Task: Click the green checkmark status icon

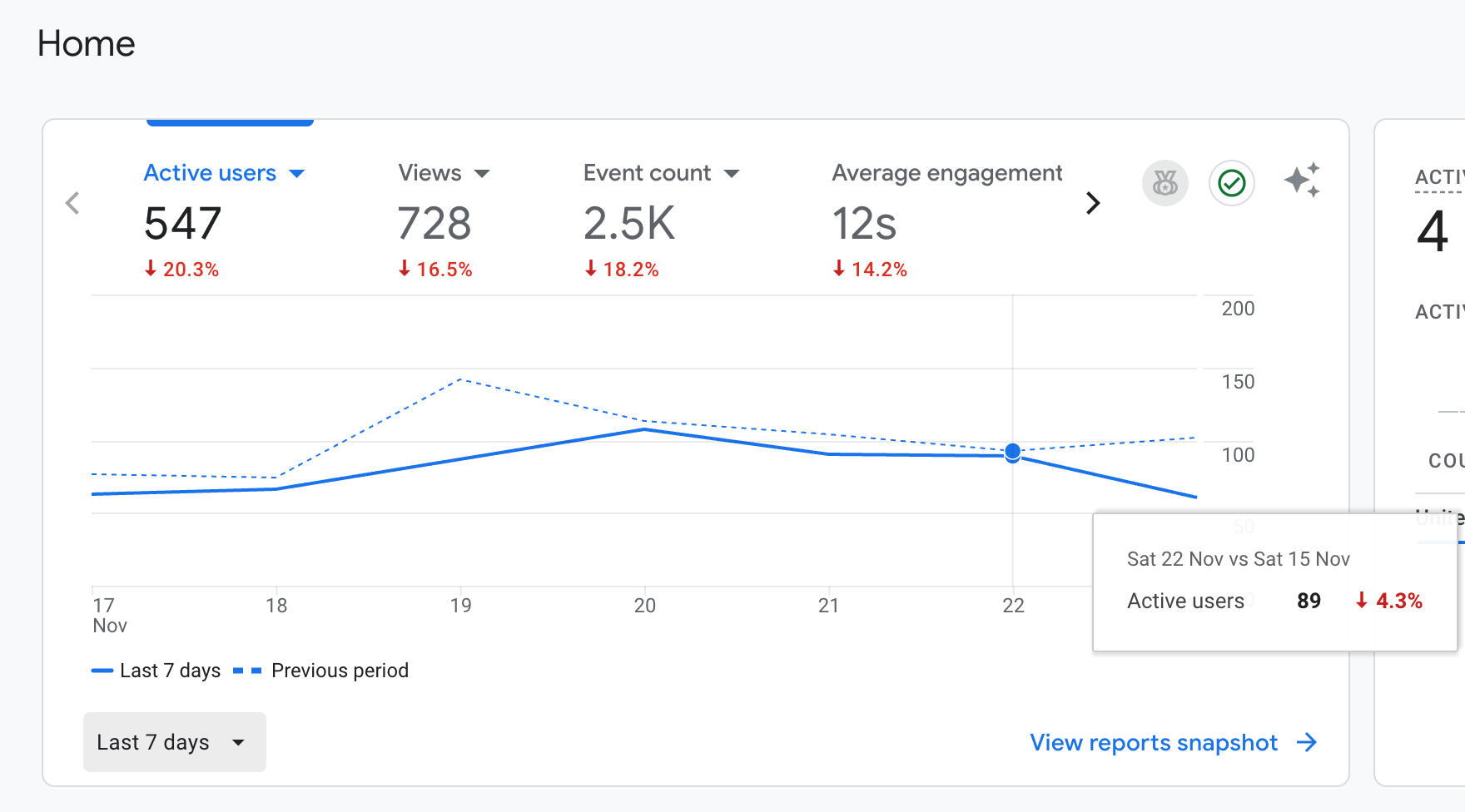Action: tap(1231, 183)
